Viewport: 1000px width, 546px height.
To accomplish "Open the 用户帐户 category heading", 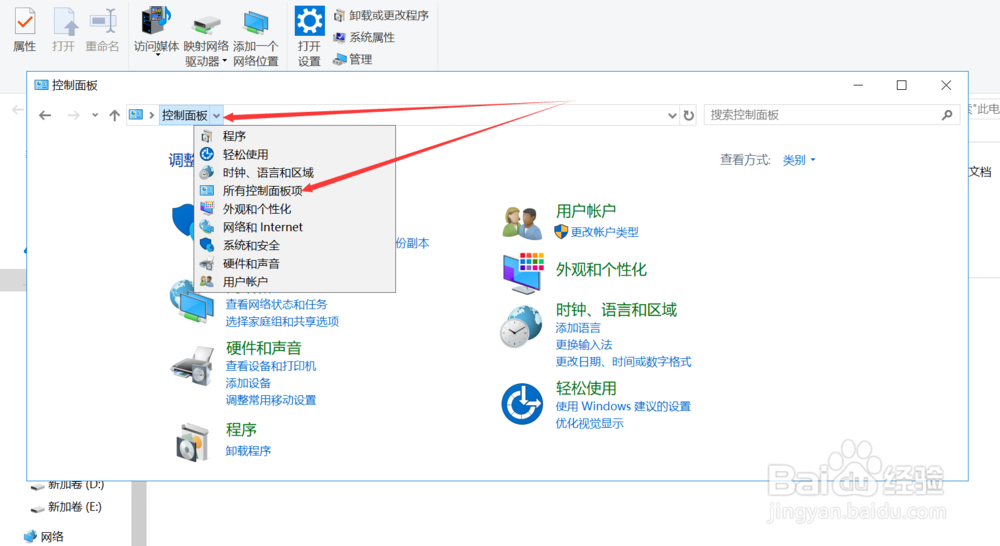I will [x=585, y=211].
